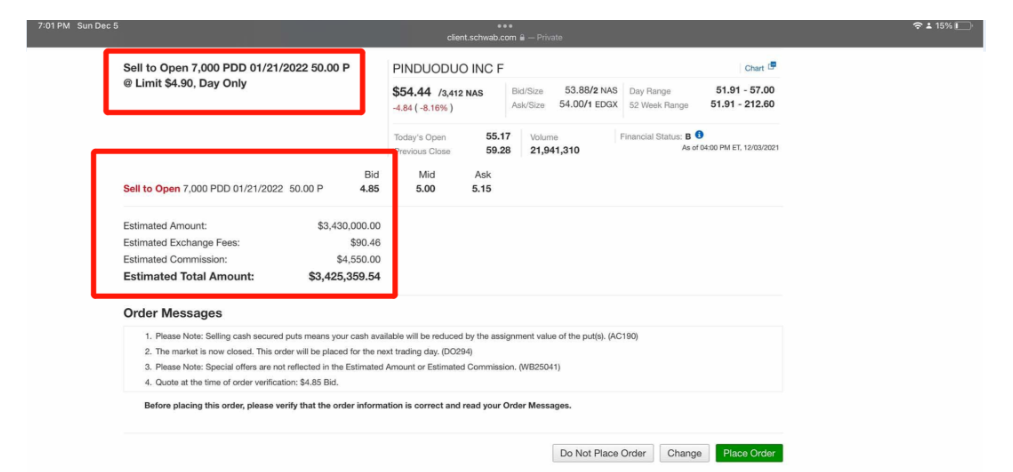The height and width of the screenshot is (472, 1013).
Task: Click the verify order information reminder text
Action: pos(358,406)
